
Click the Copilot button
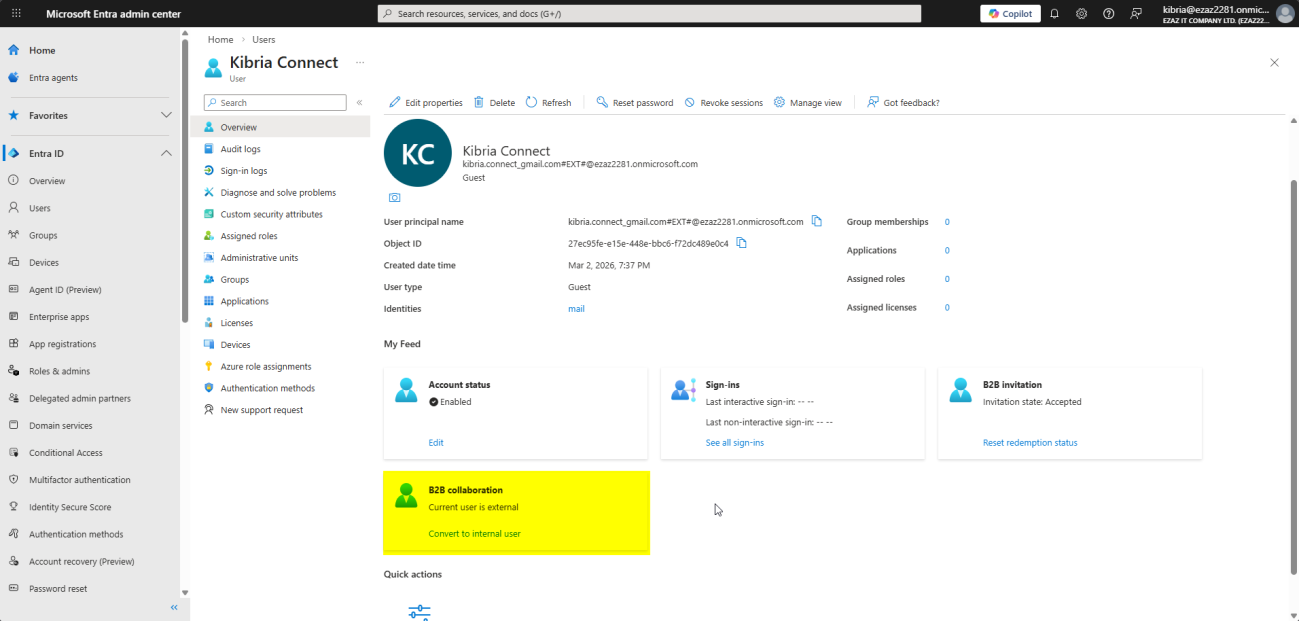click(1010, 14)
